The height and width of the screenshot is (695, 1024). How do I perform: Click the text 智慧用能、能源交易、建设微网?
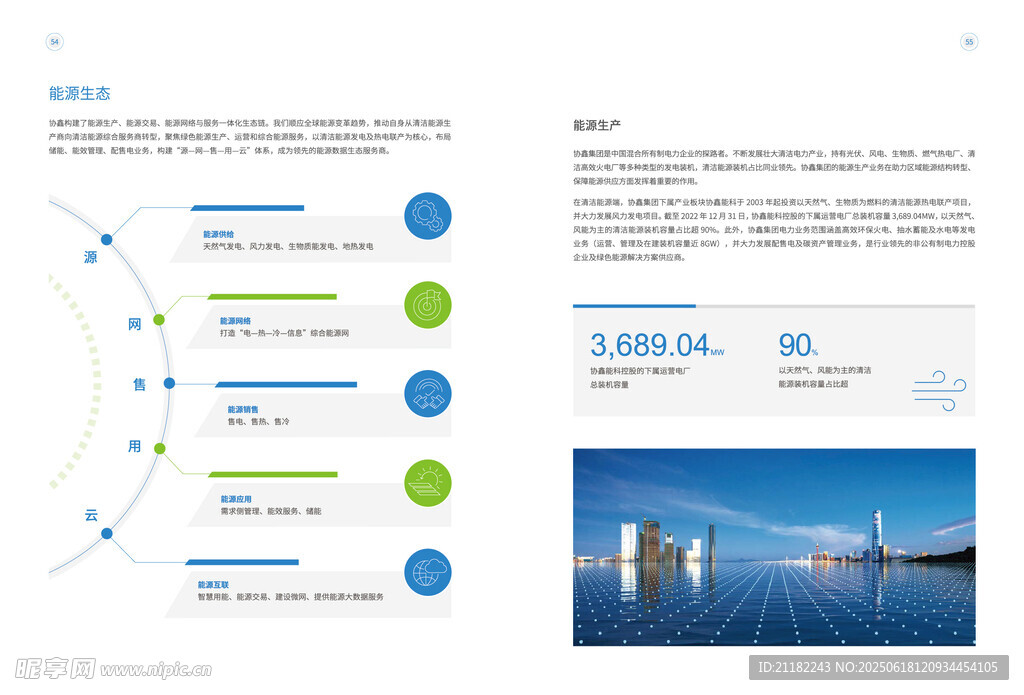pos(252,597)
